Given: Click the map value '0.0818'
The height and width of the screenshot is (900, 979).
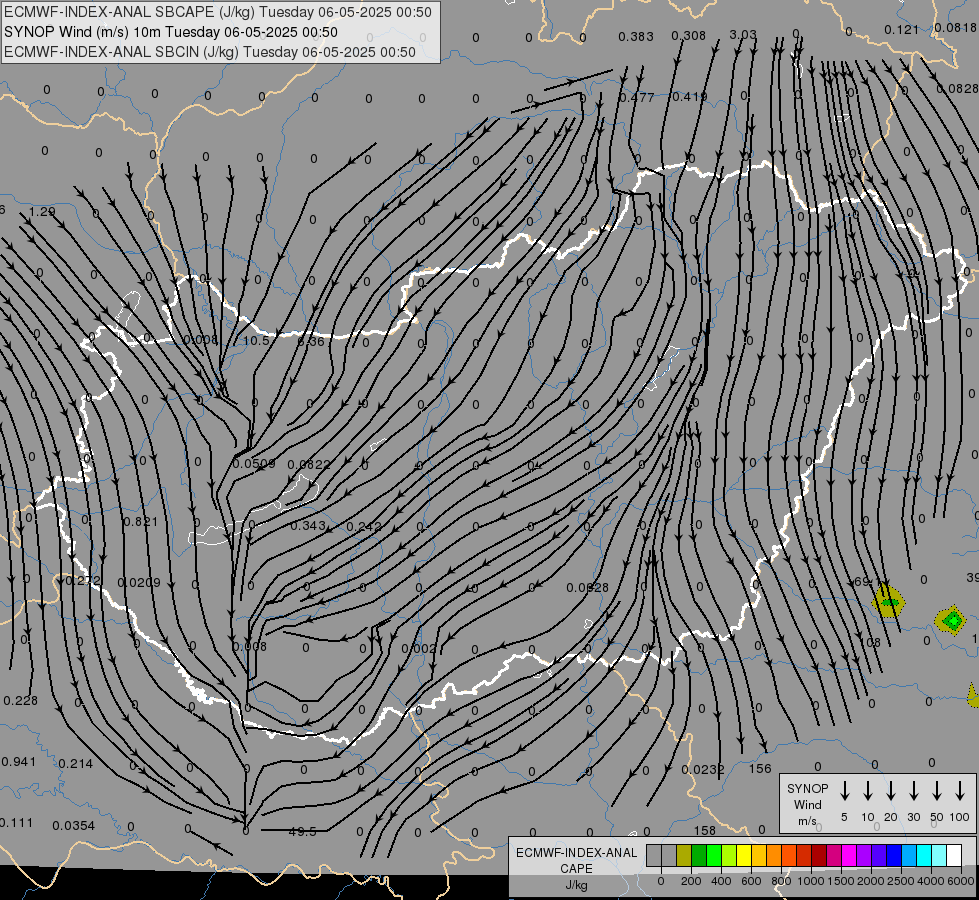Looking at the screenshot, I should coord(955,27).
